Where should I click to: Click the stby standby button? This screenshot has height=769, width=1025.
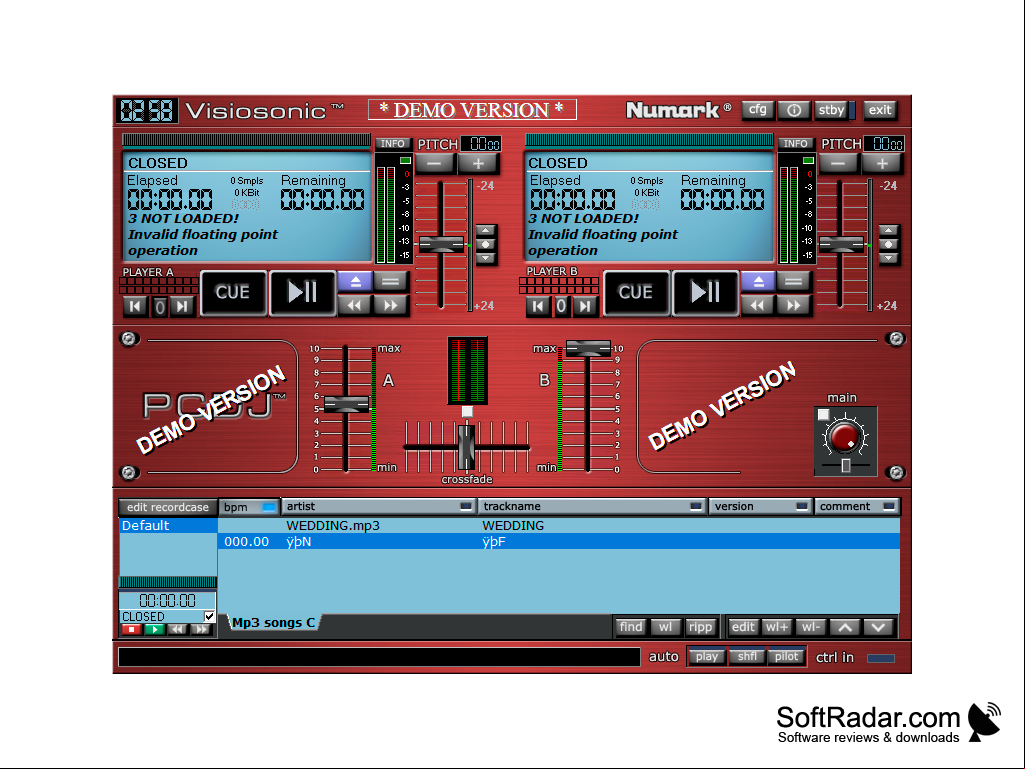tap(832, 110)
